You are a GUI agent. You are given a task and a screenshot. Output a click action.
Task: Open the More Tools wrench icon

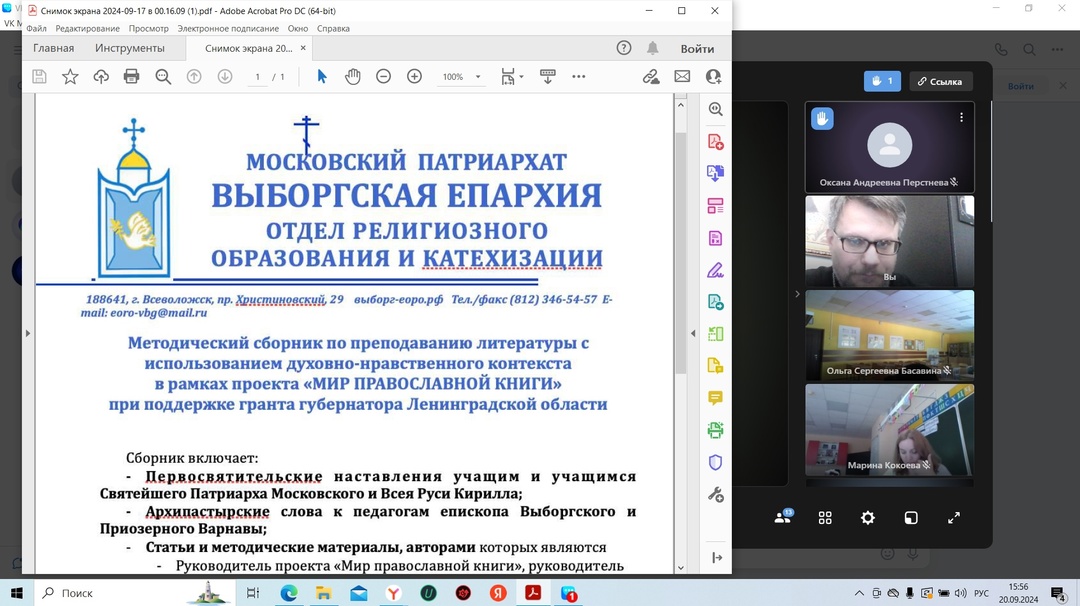click(716, 494)
